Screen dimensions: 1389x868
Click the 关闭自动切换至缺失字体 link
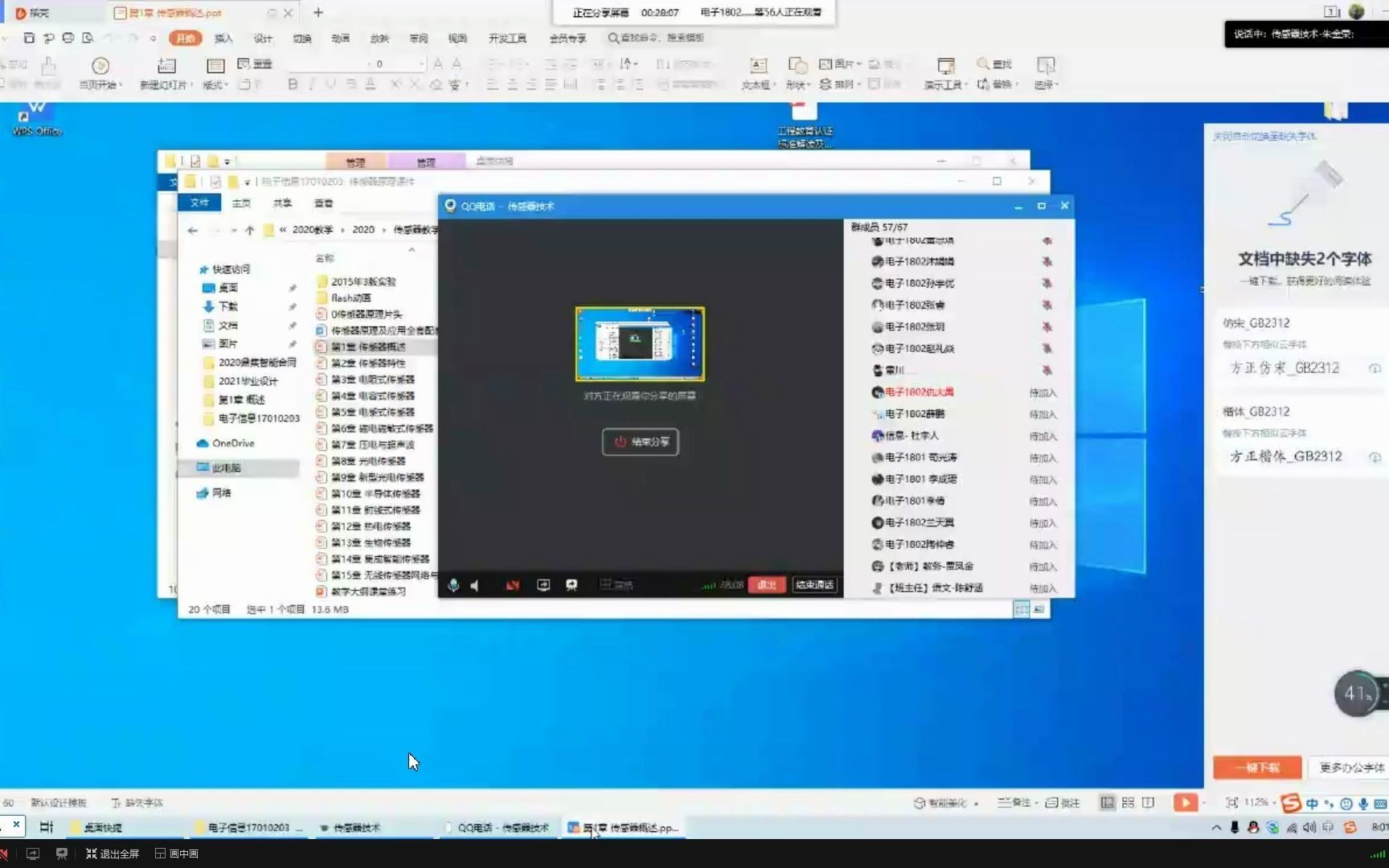(x=1264, y=136)
